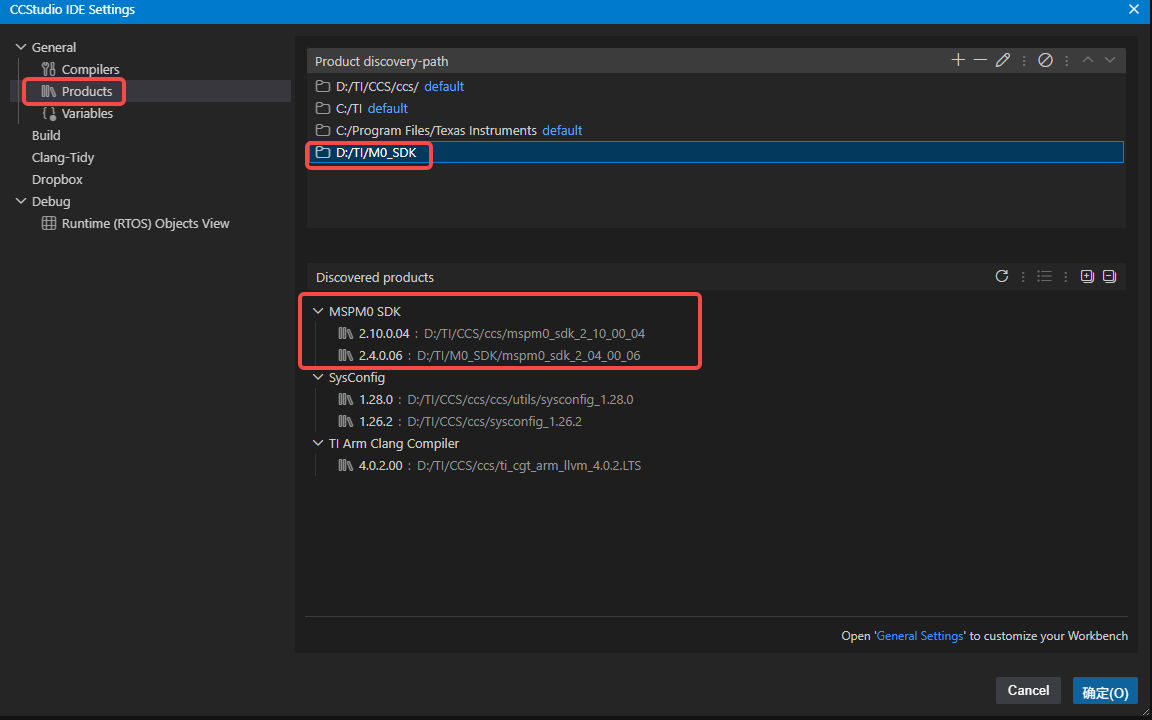
Task: Add a new product discovery path
Action: (958, 60)
